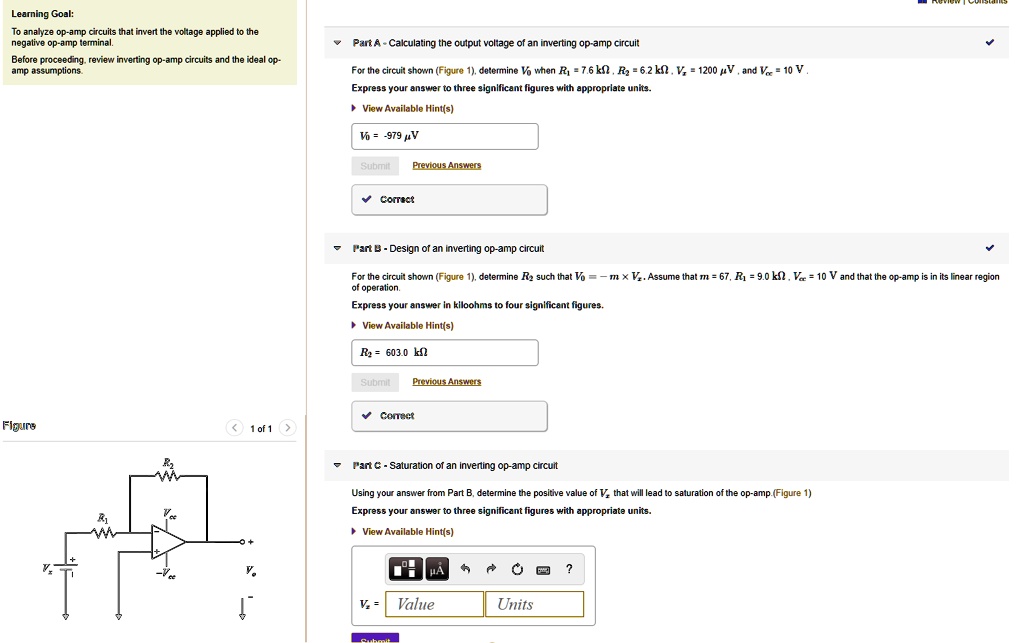Click the reset icon in the answer toolbar
Image resolution: width=1024 pixels, height=643 pixels.
coord(517,568)
